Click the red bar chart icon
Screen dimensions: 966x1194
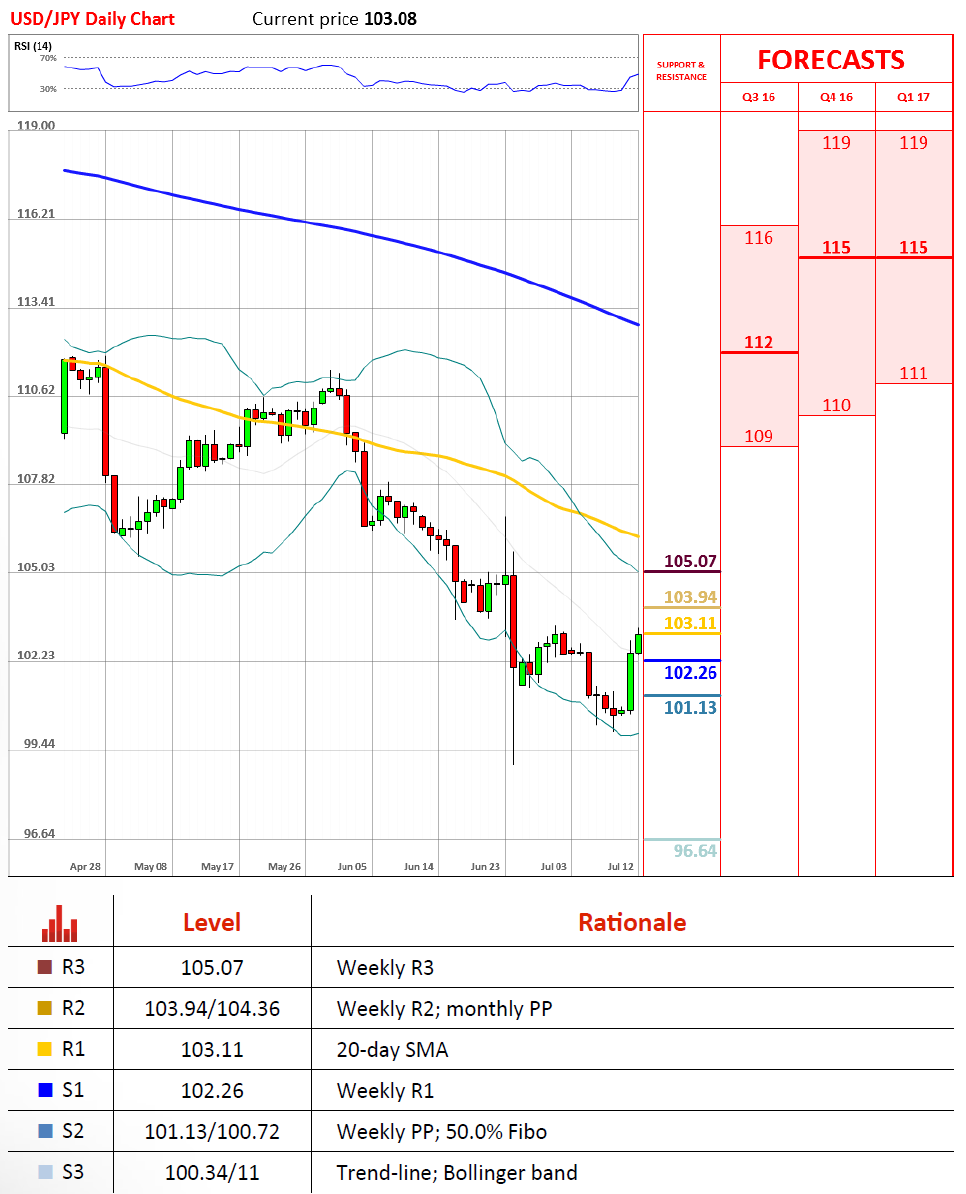pyautogui.click(x=59, y=923)
